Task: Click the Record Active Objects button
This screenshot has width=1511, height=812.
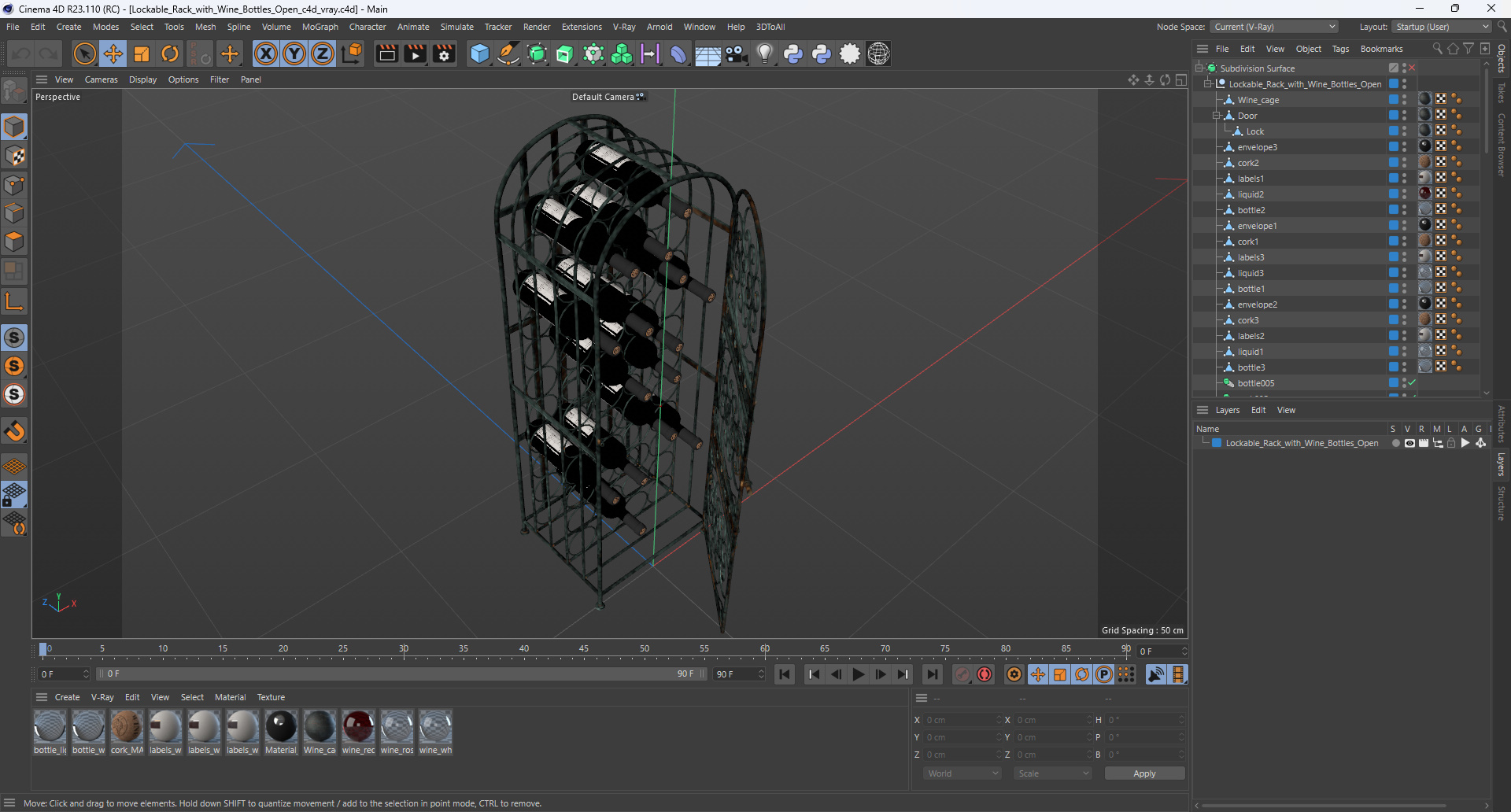Action: click(x=962, y=674)
